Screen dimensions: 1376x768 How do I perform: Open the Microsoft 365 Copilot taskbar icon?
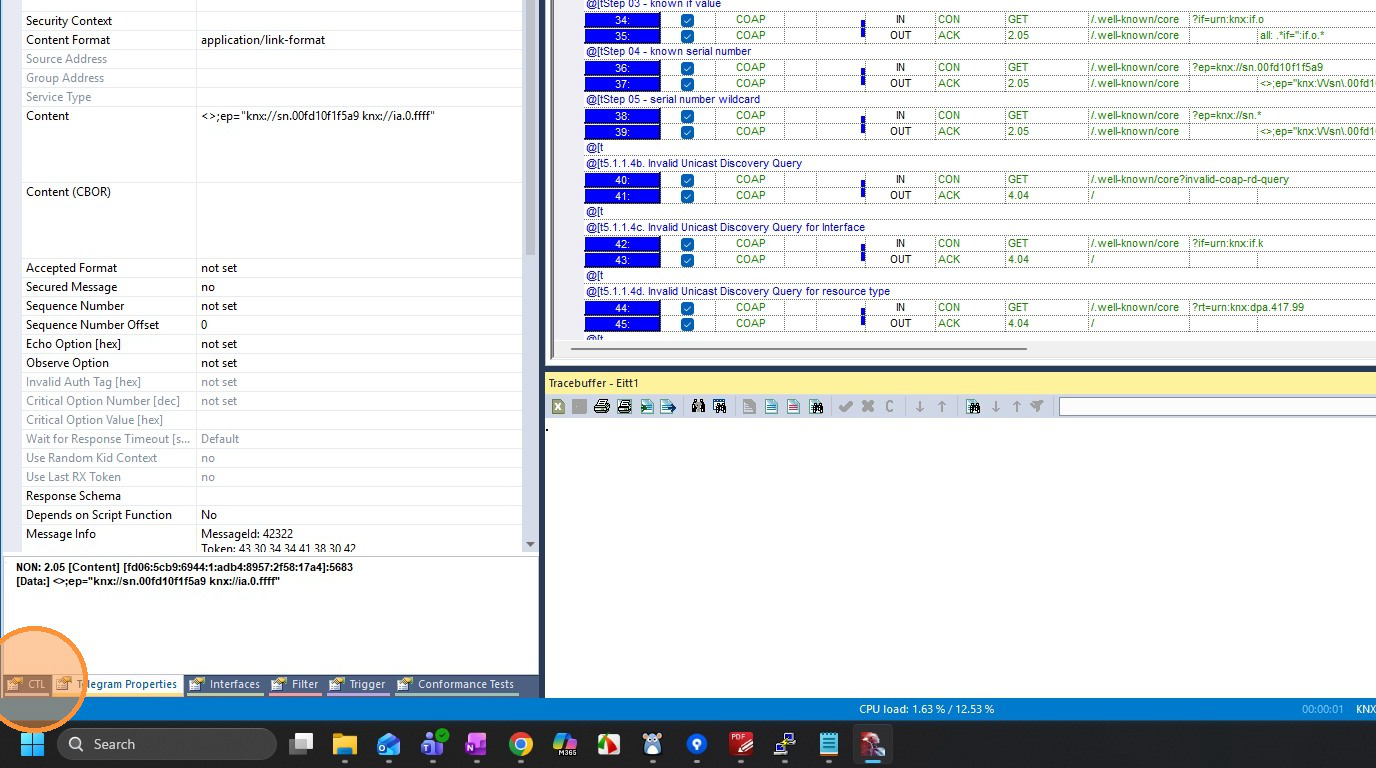coord(565,744)
